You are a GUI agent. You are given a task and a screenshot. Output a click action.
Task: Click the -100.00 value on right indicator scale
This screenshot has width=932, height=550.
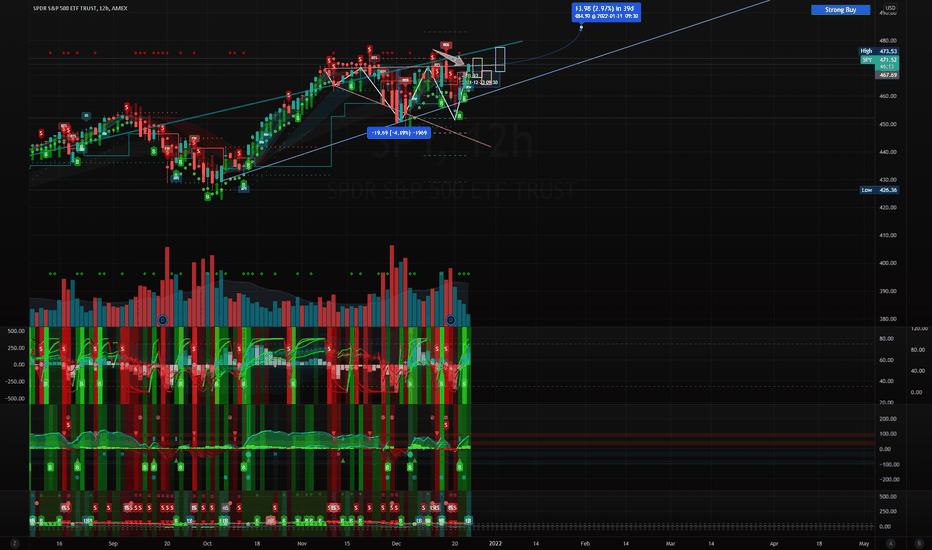[888, 464]
